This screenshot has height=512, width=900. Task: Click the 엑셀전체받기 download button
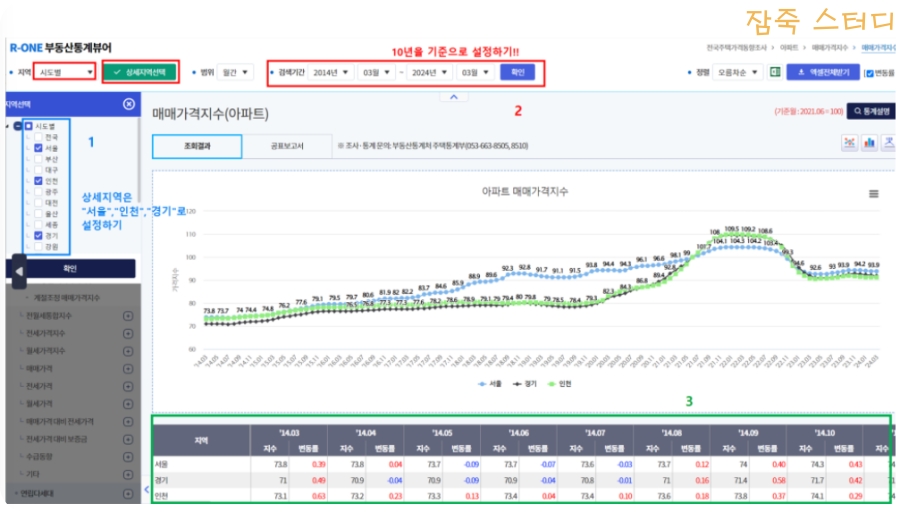[x=823, y=72]
